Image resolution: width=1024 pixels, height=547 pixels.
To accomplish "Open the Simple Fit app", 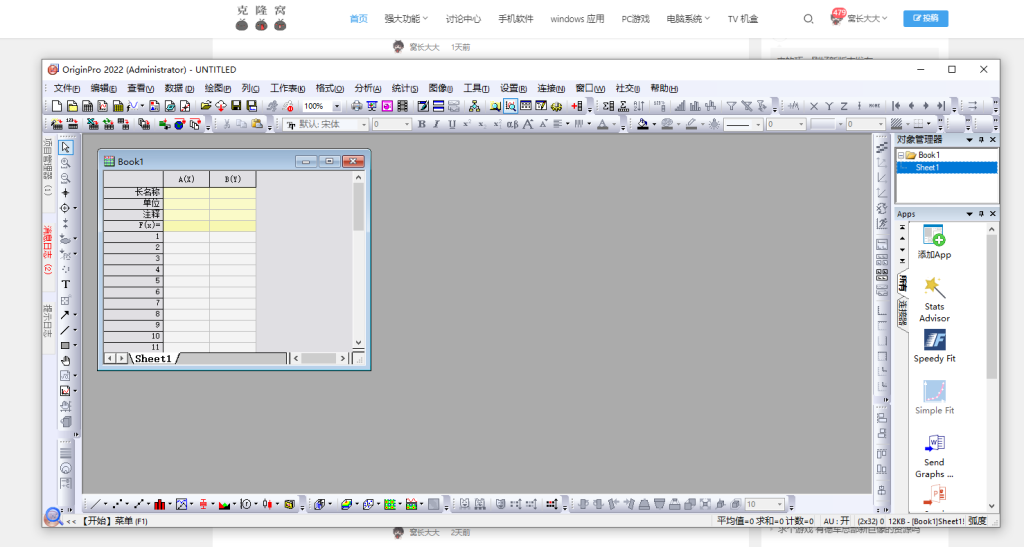I will 934,398.
